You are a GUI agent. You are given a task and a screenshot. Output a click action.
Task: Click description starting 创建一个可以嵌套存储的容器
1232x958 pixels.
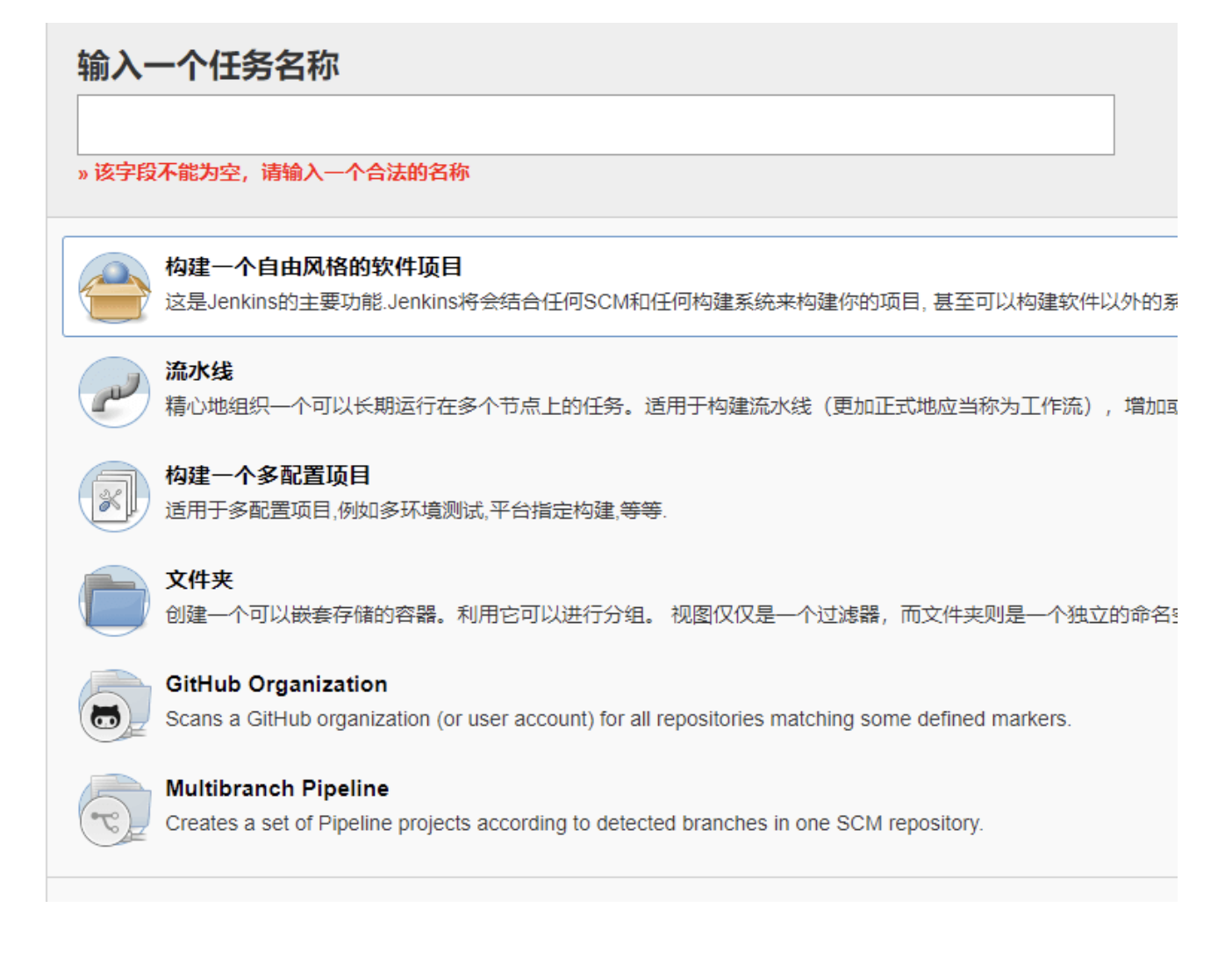[x=671, y=615]
